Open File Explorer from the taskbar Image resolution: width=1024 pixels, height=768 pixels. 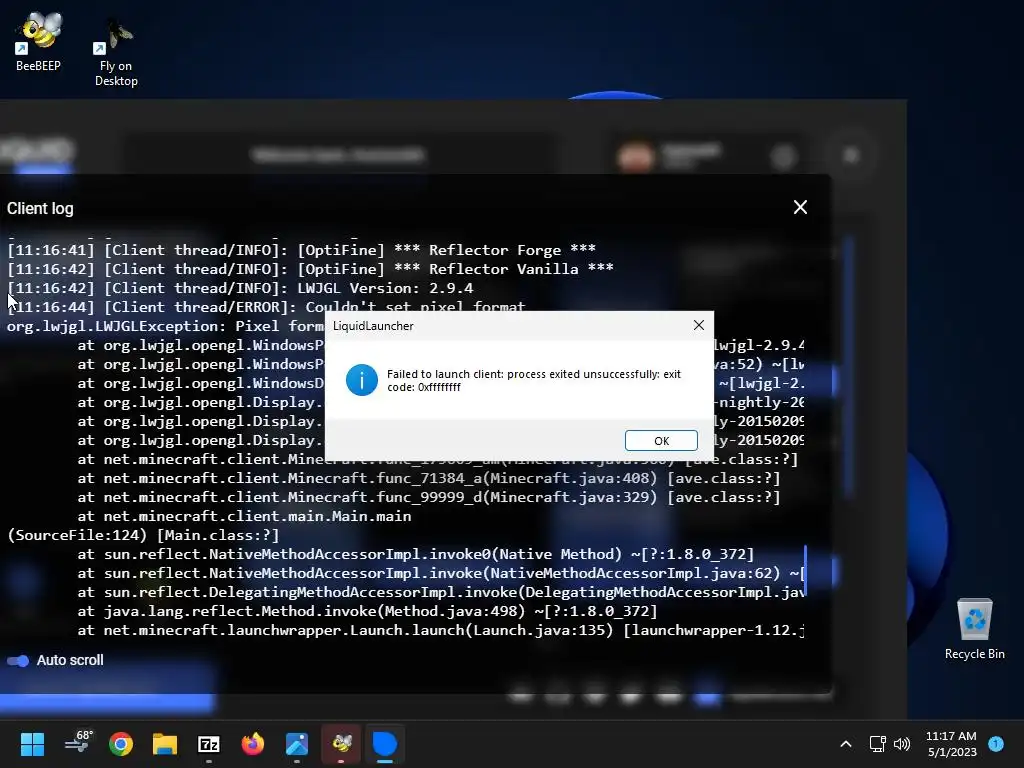click(x=165, y=744)
